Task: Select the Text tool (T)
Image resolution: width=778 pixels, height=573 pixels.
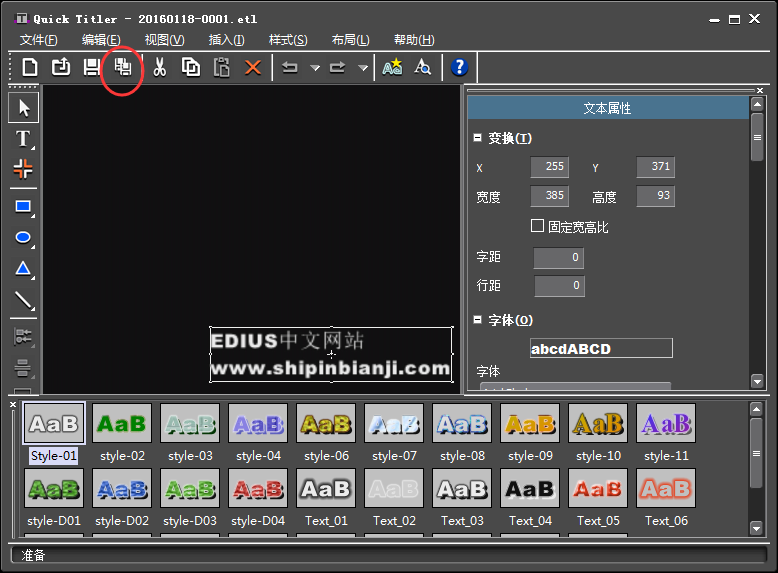Action: [23, 139]
